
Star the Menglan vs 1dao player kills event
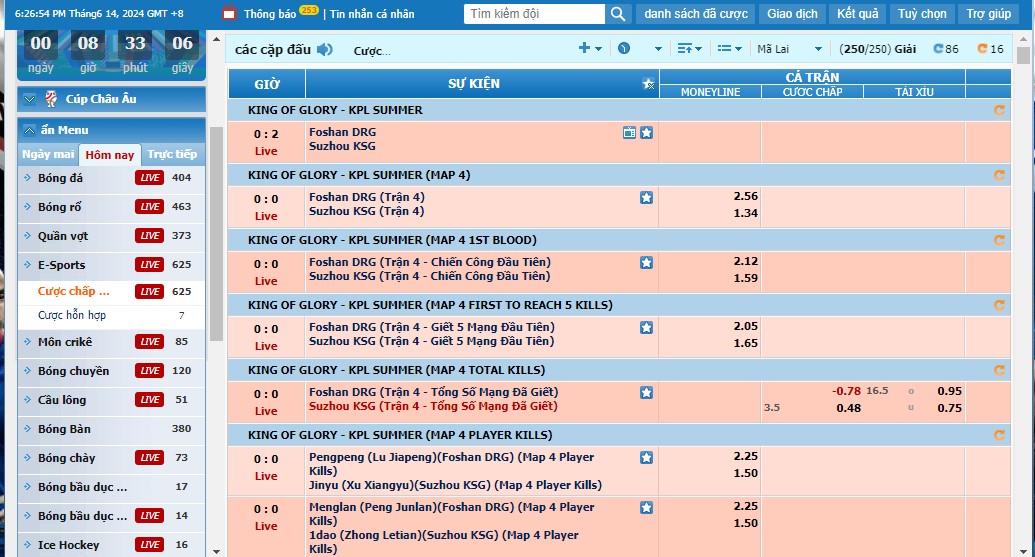(646, 508)
